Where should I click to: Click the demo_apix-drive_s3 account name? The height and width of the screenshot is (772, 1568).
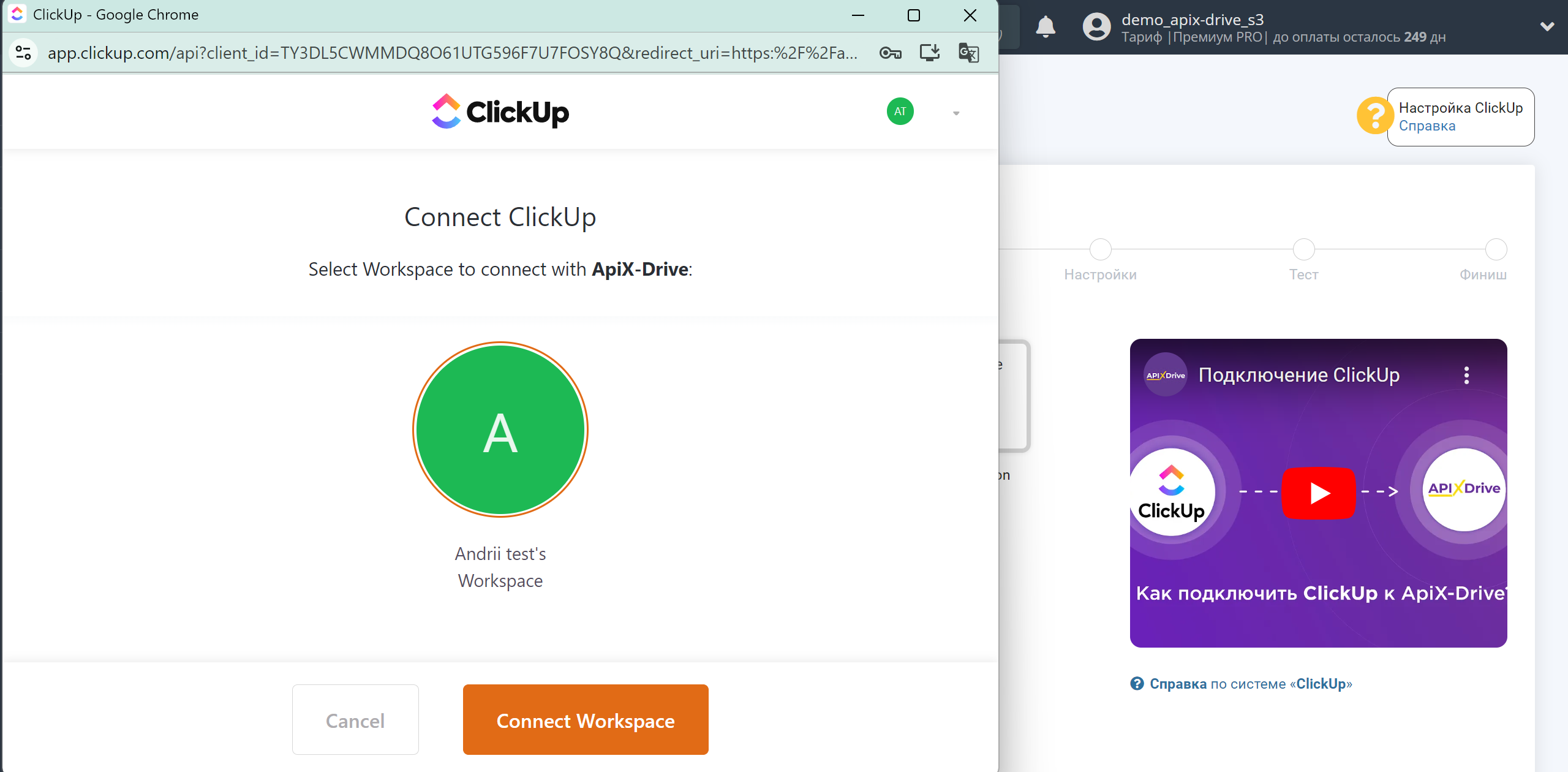(x=1193, y=20)
